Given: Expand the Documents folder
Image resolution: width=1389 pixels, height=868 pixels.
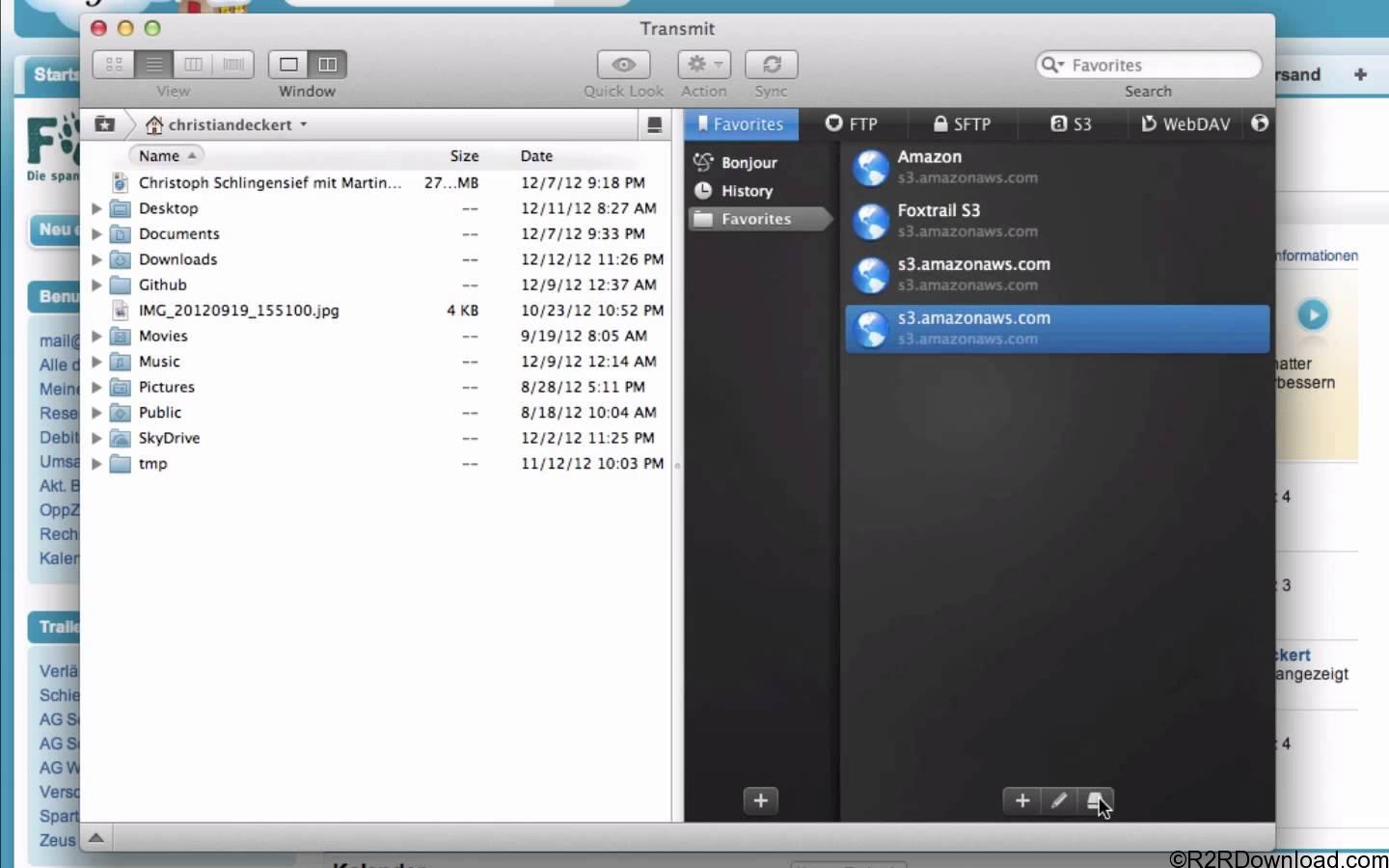Looking at the screenshot, I should (96, 233).
